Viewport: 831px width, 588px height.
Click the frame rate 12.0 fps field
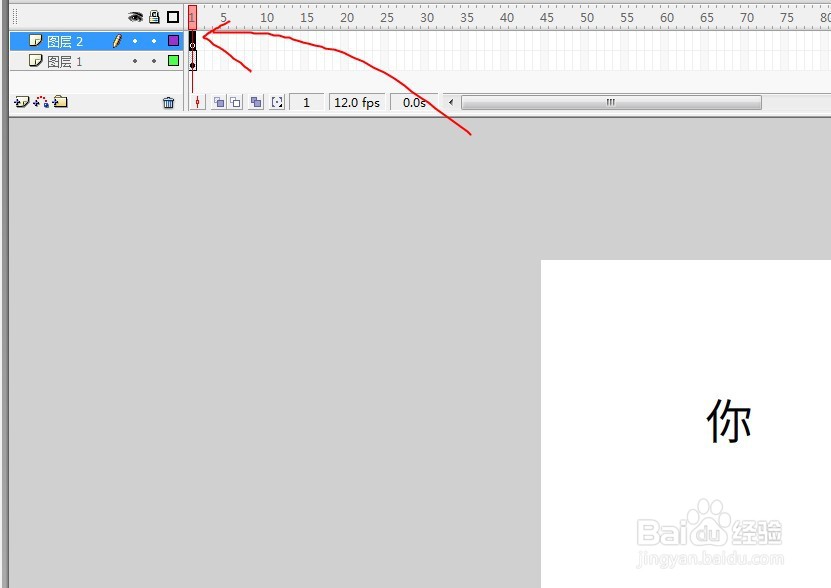356,102
